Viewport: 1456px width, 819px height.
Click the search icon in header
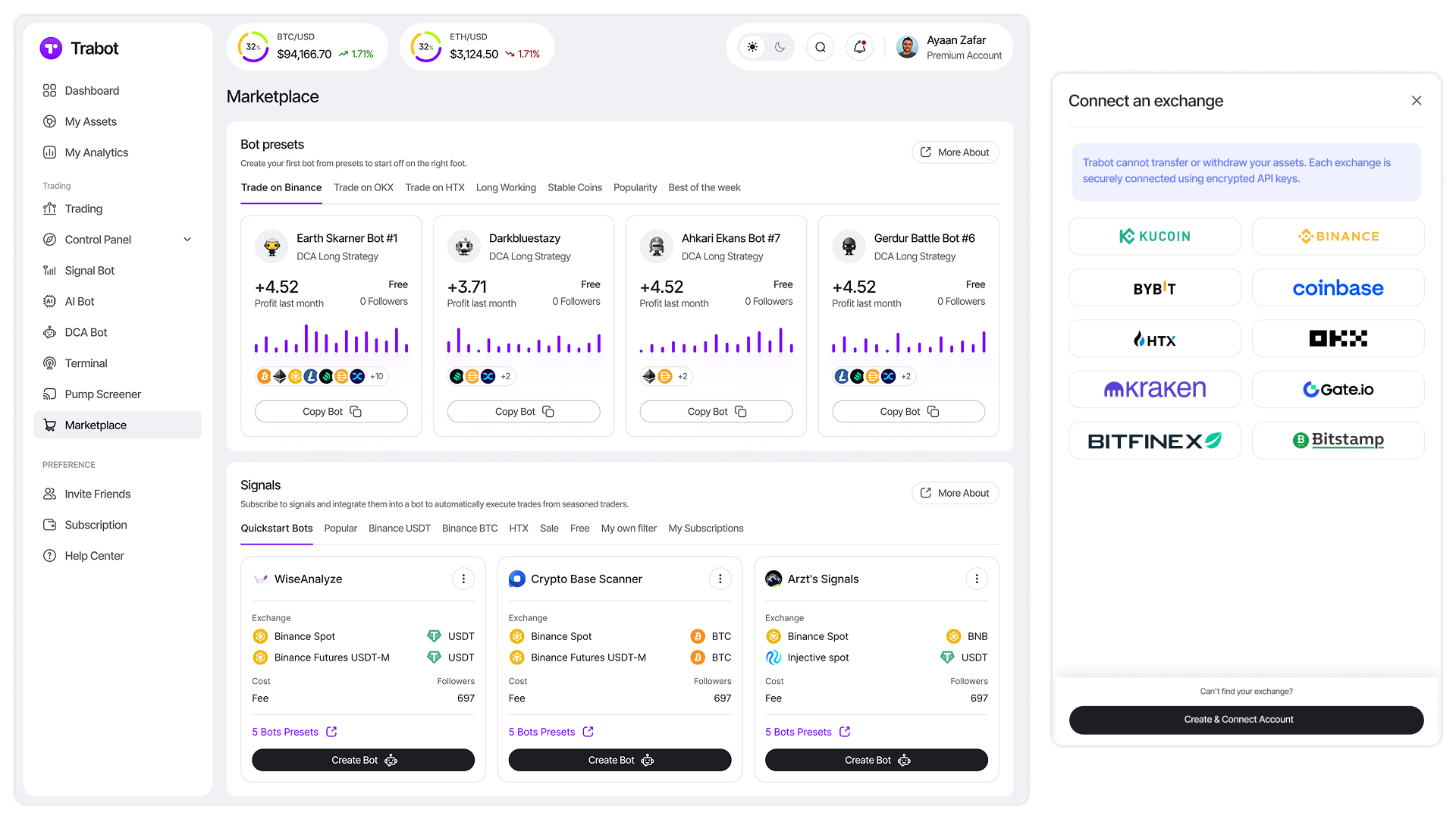[820, 47]
